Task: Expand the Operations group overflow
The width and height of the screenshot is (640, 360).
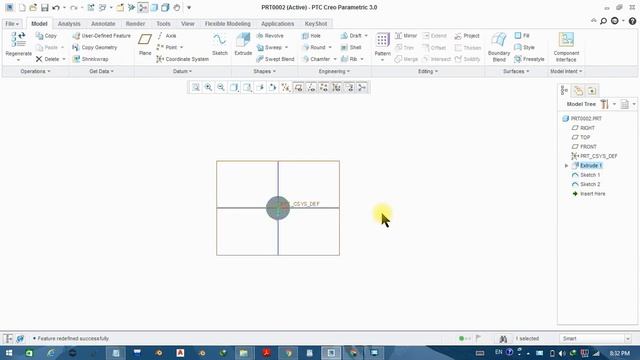Action: tap(36, 71)
